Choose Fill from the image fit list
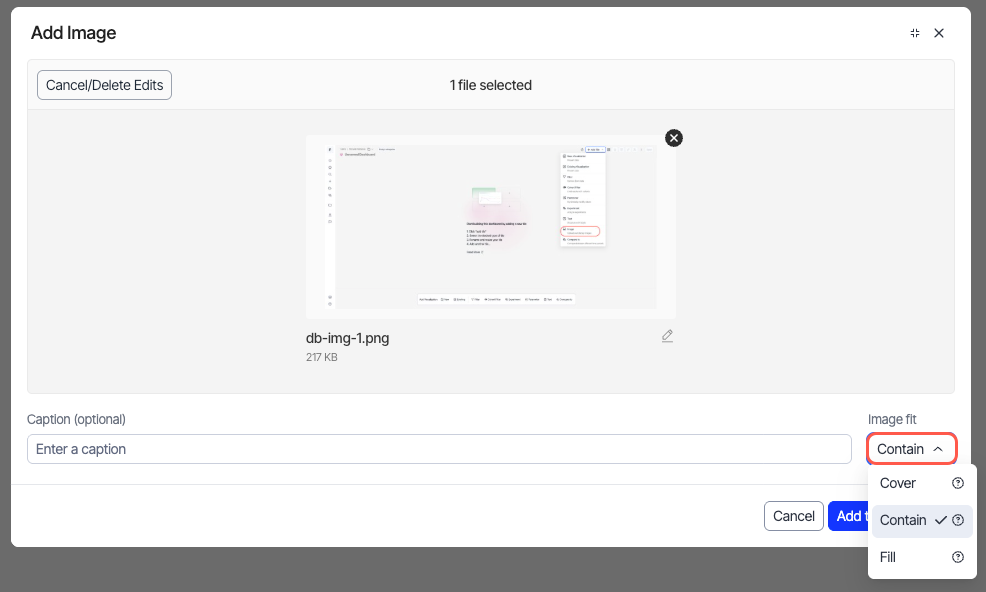The image size is (986, 592). pyautogui.click(x=888, y=557)
